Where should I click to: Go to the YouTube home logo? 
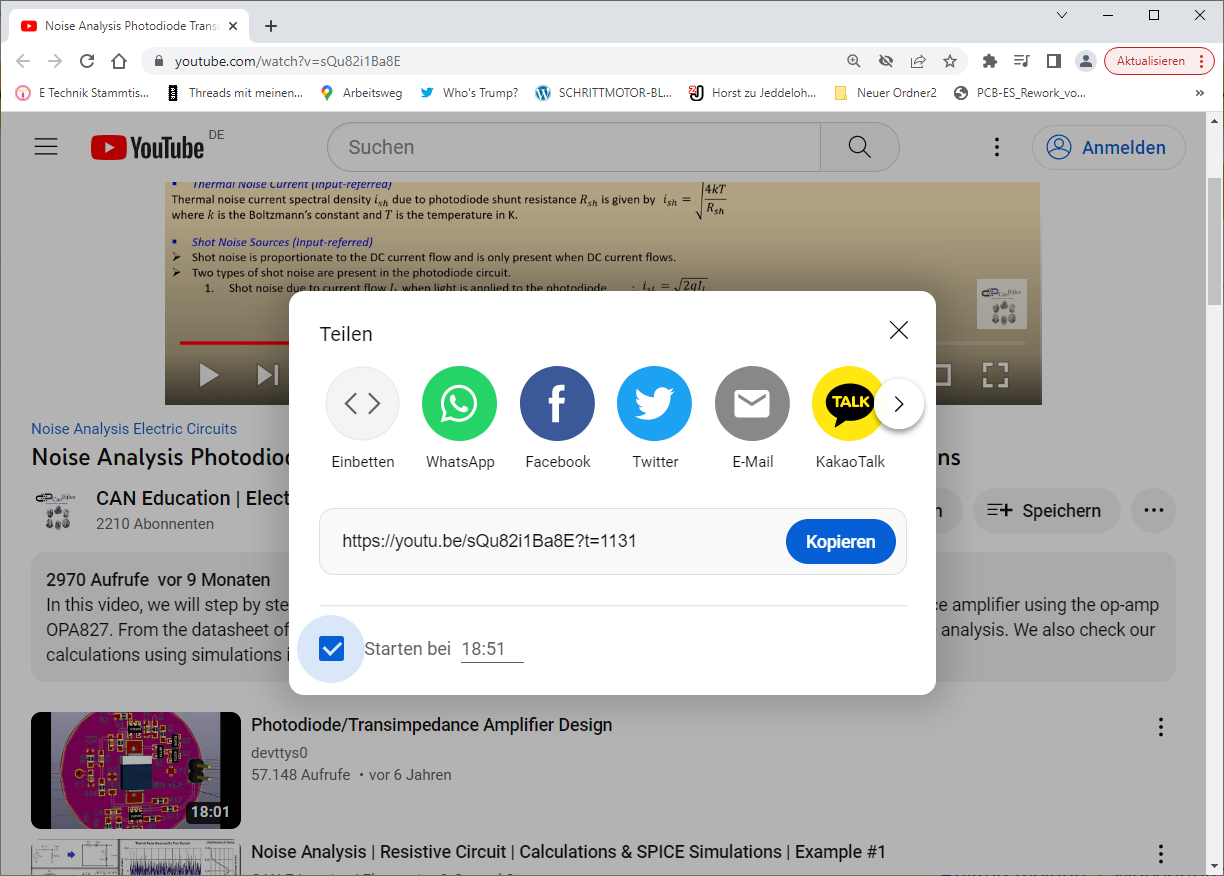pyautogui.click(x=147, y=148)
